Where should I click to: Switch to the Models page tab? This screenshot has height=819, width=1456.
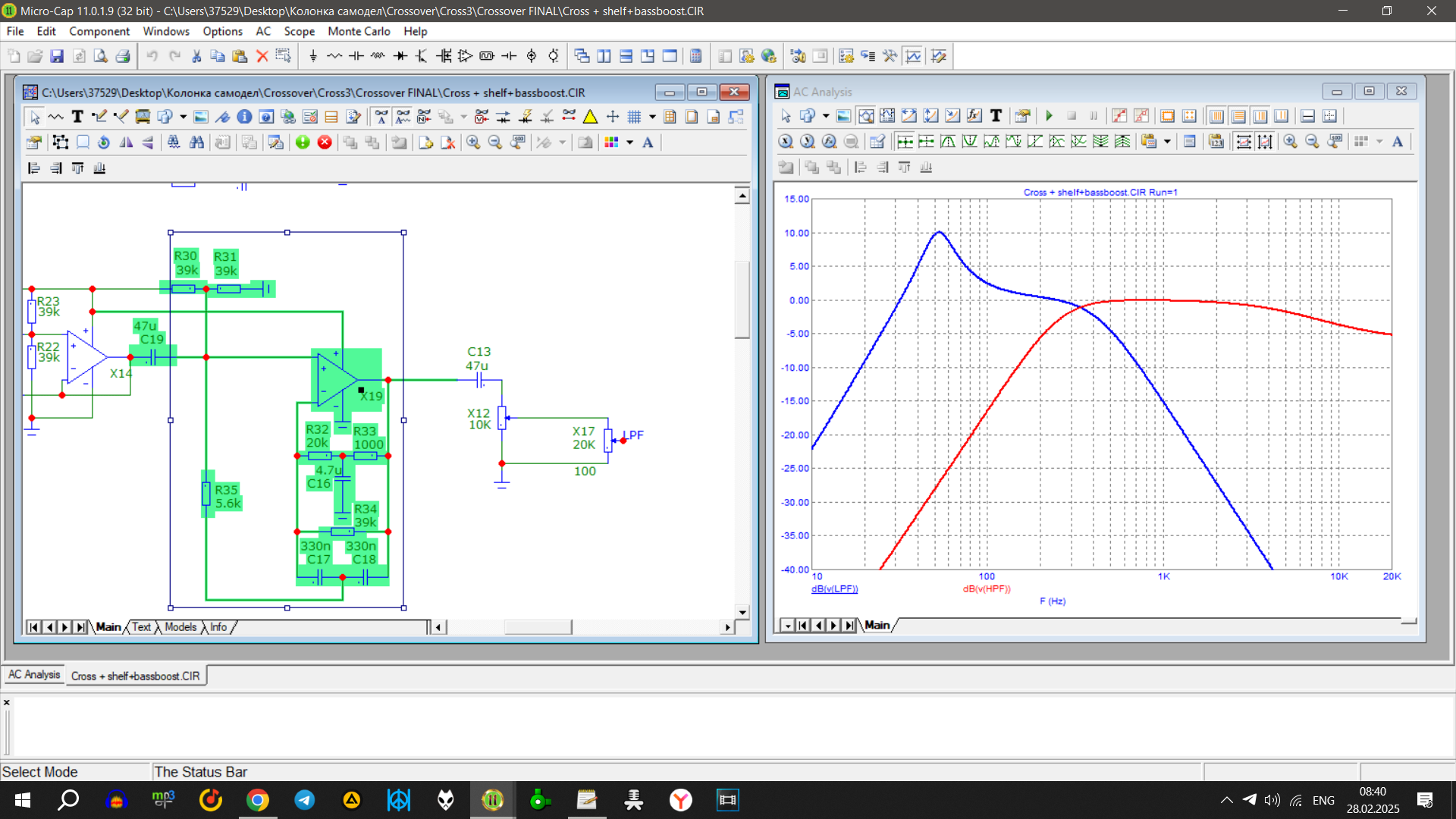[180, 627]
